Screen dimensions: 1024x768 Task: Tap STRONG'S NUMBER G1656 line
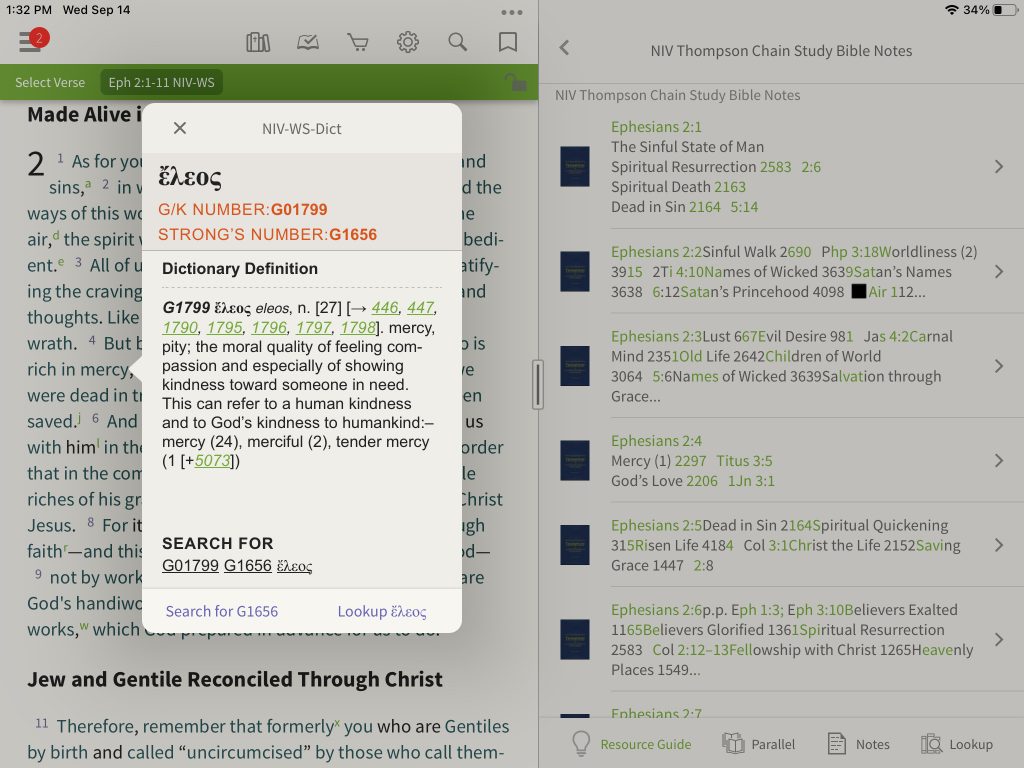tap(267, 234)
